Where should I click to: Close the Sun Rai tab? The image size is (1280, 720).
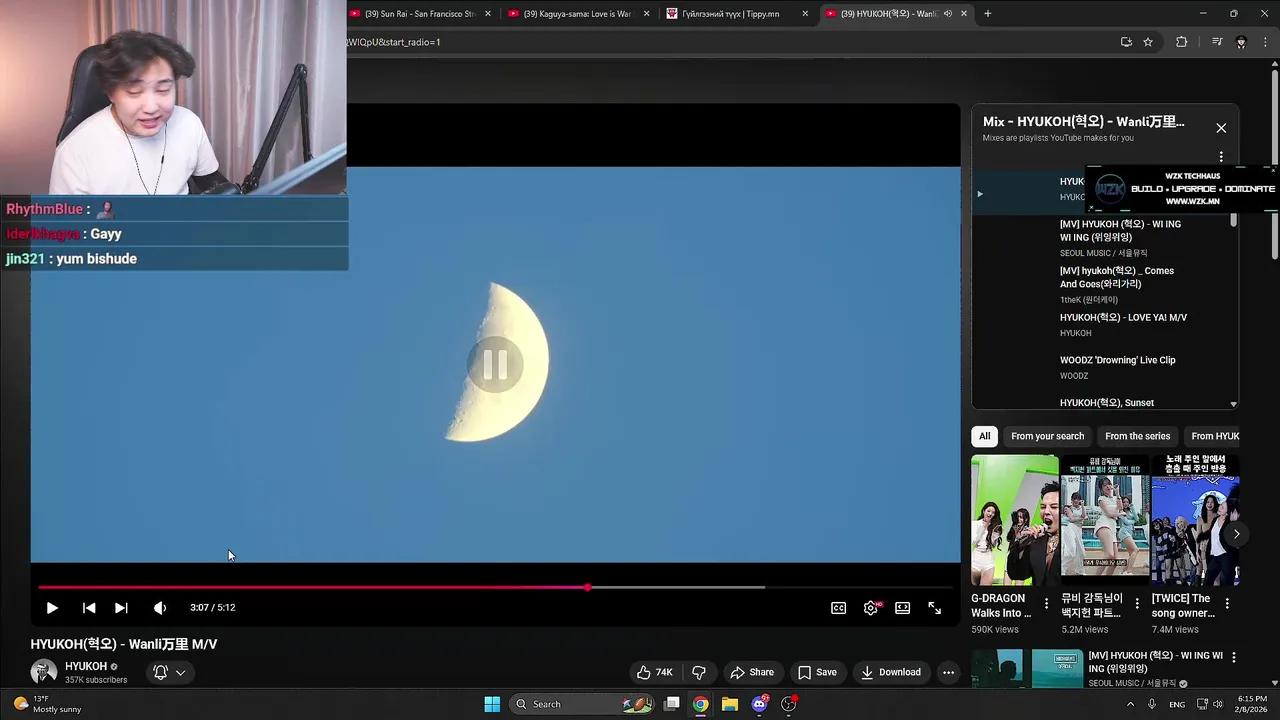(488, 13)
